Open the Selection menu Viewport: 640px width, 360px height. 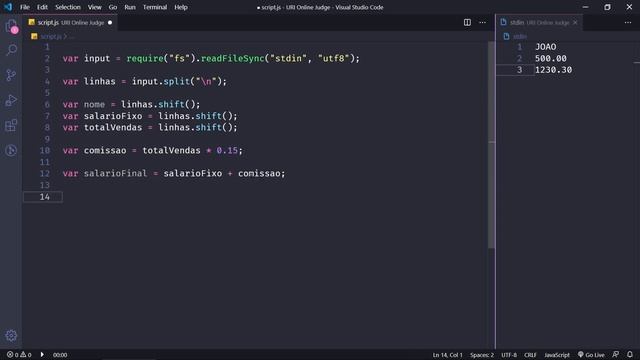(x=68, y=7)
